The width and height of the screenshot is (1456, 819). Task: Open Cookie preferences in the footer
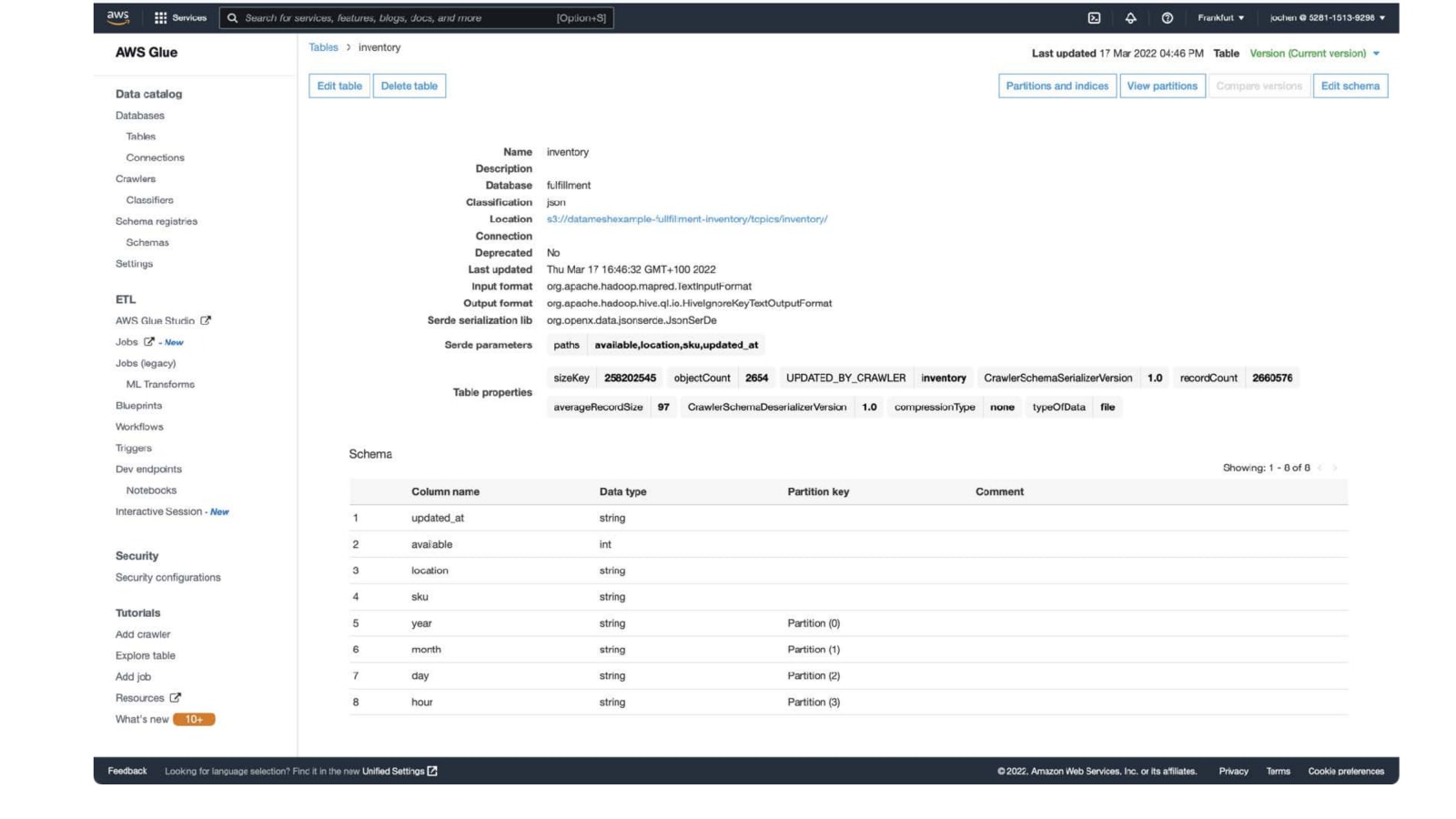point(1346,771)
